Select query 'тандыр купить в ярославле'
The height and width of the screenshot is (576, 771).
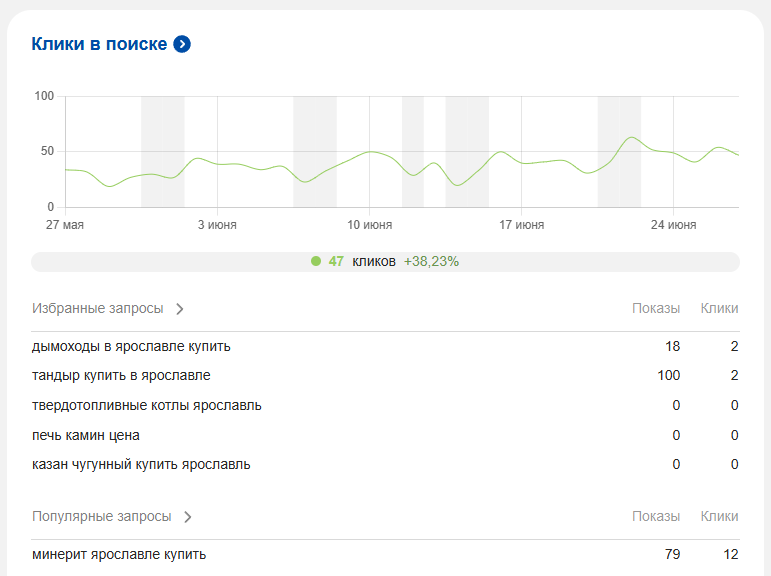(121, 375)
